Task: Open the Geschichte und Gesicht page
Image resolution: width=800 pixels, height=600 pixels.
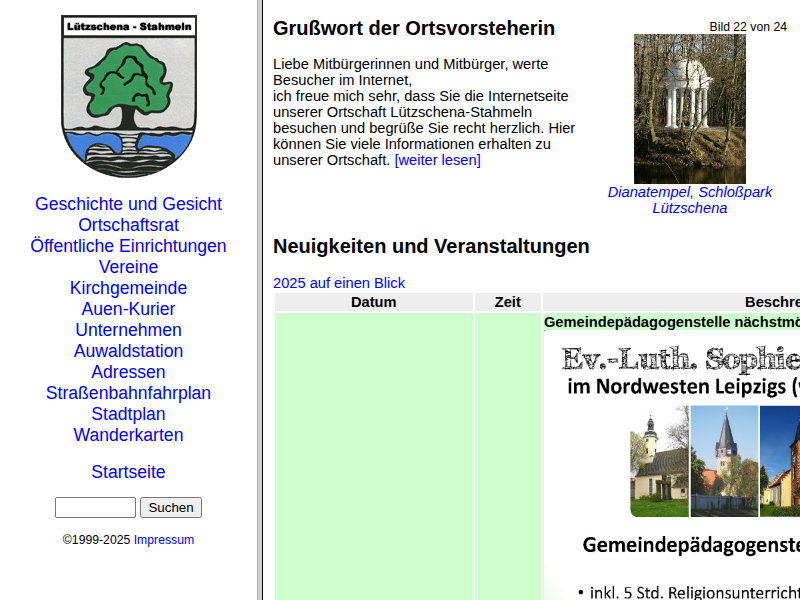Action: coord(128,204)
